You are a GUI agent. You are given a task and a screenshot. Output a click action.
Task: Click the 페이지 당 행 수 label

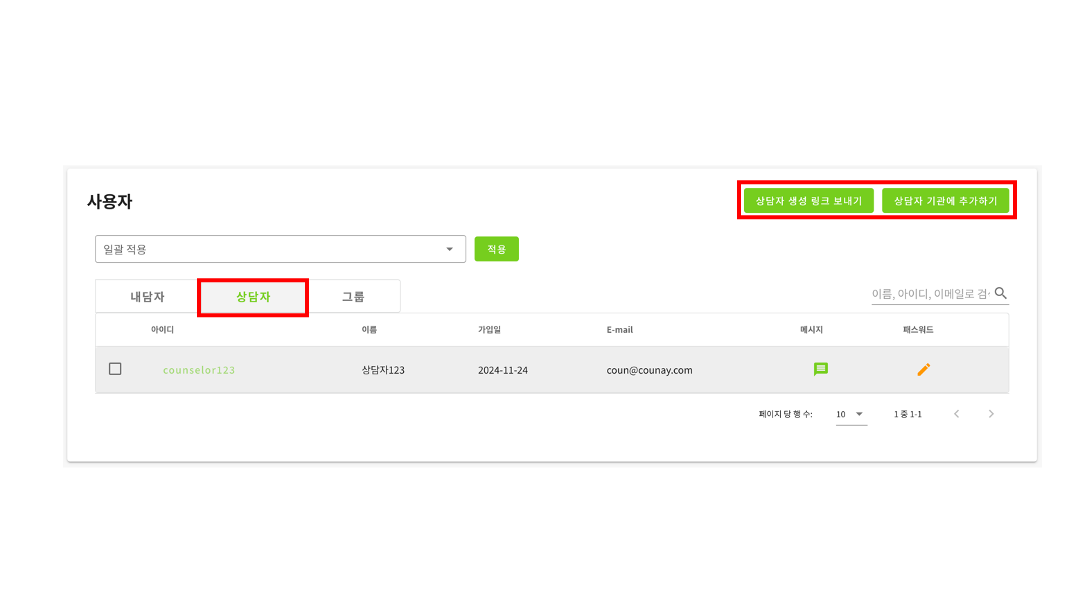click(785, 415)
